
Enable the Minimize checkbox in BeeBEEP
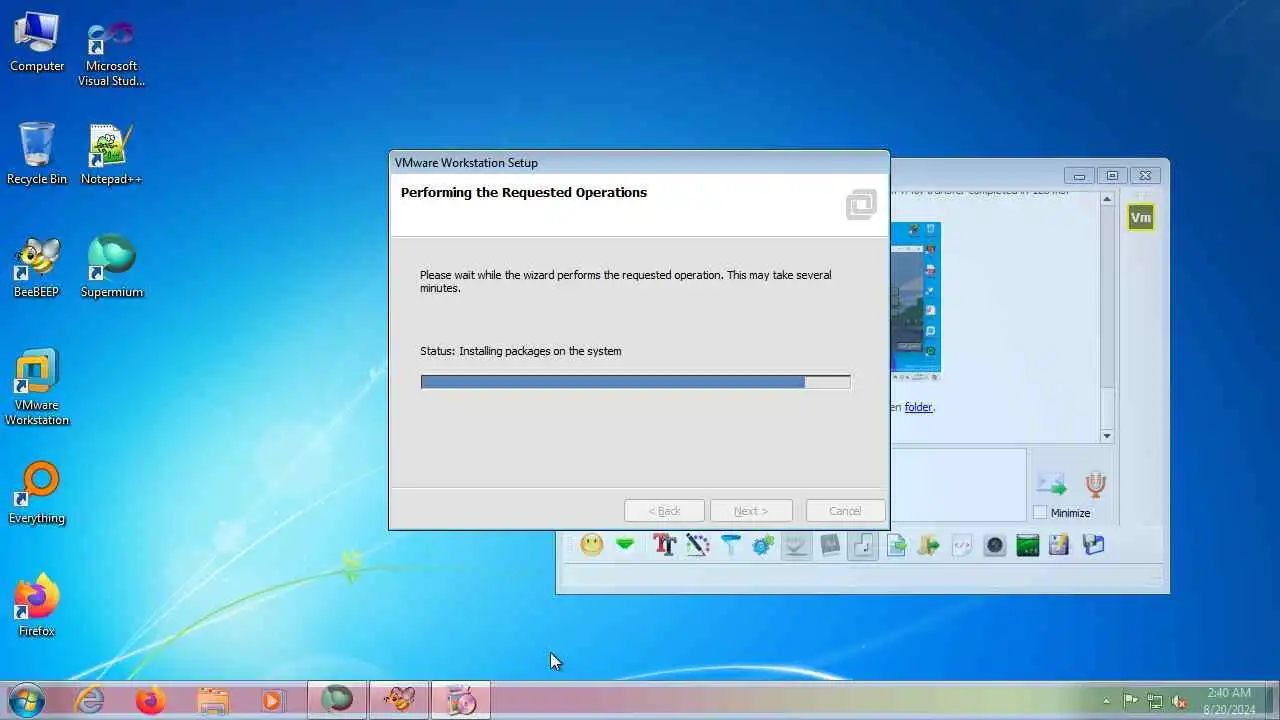pos(1040,512)
